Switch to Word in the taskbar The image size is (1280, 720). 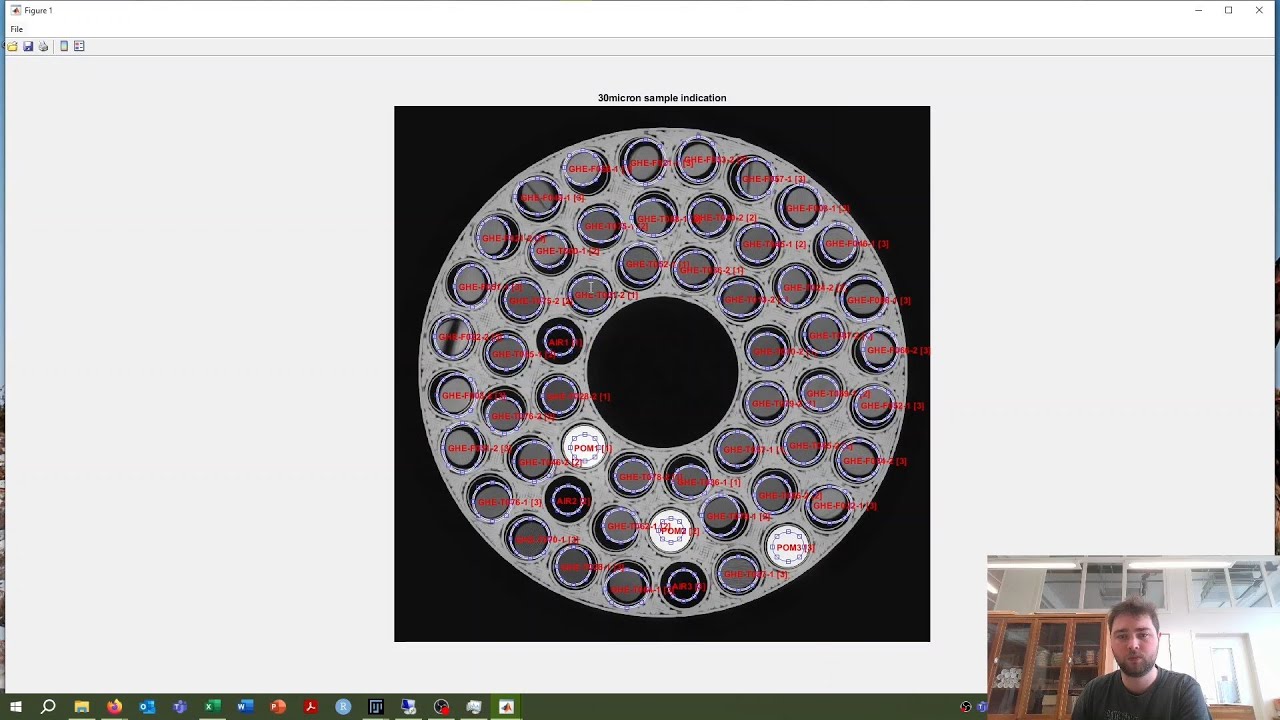pos(245,707)
